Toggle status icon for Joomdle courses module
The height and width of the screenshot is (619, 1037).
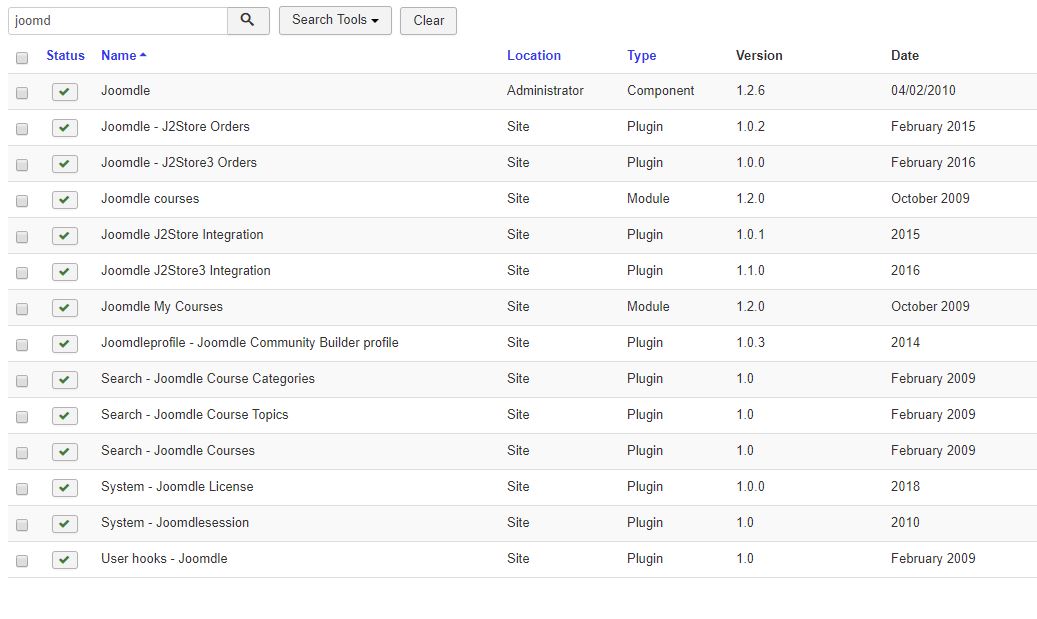click(x=65, y=200)
